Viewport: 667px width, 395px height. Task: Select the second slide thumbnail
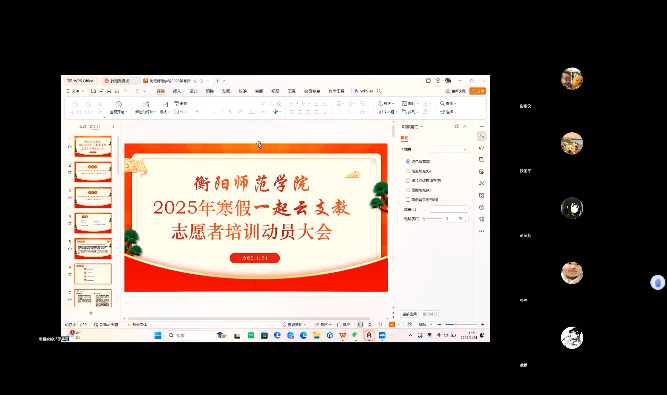click(x=93, y=171)
